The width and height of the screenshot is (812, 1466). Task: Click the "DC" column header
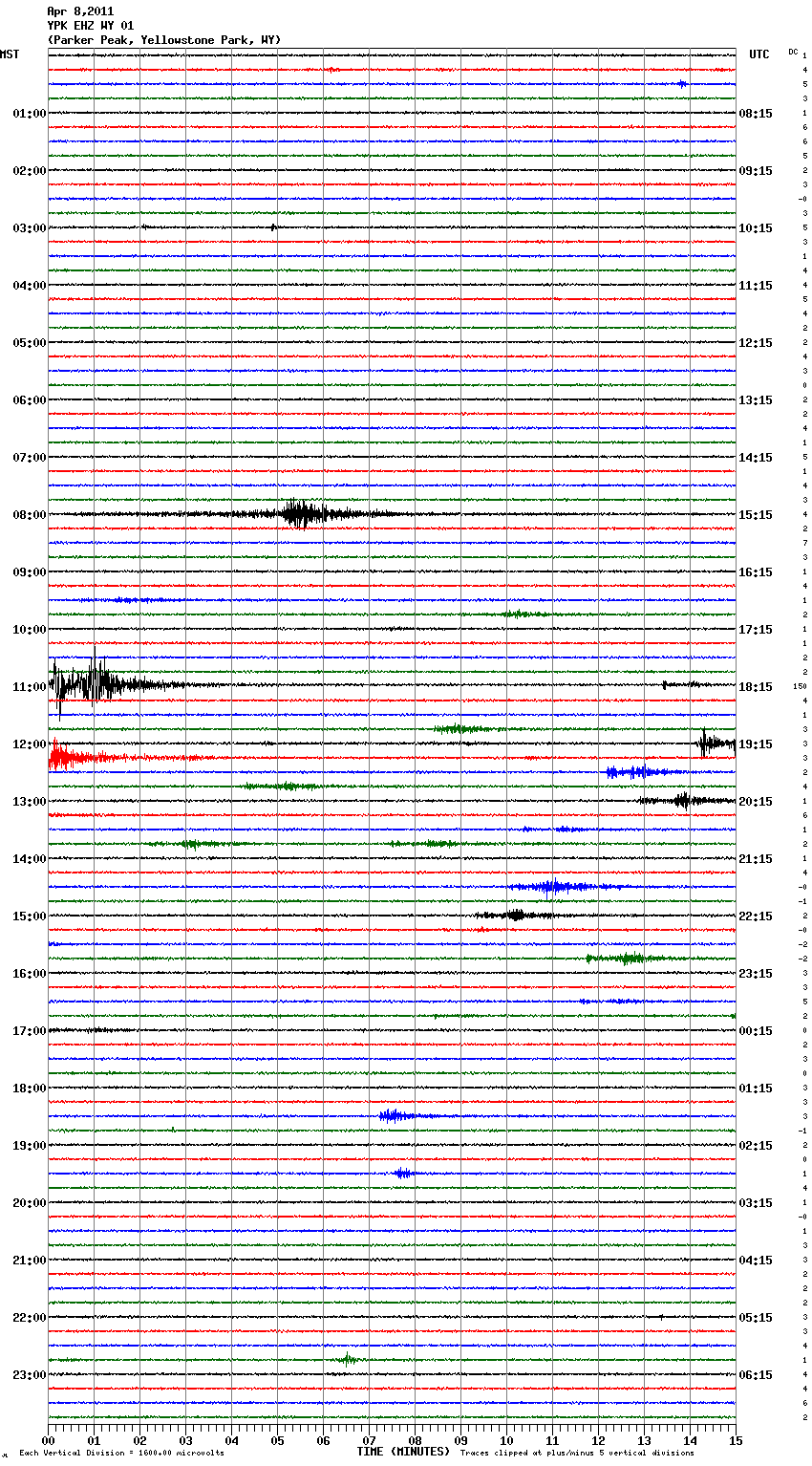point(793,52)
